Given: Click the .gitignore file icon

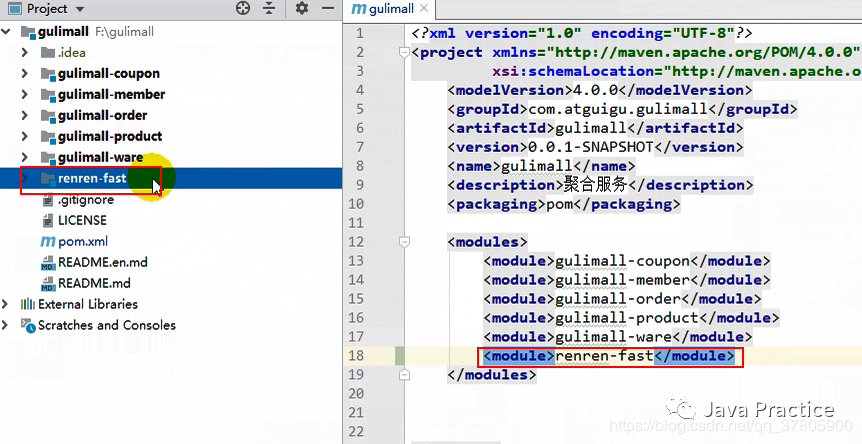Looking at the screenshot, I should (48, 199).
